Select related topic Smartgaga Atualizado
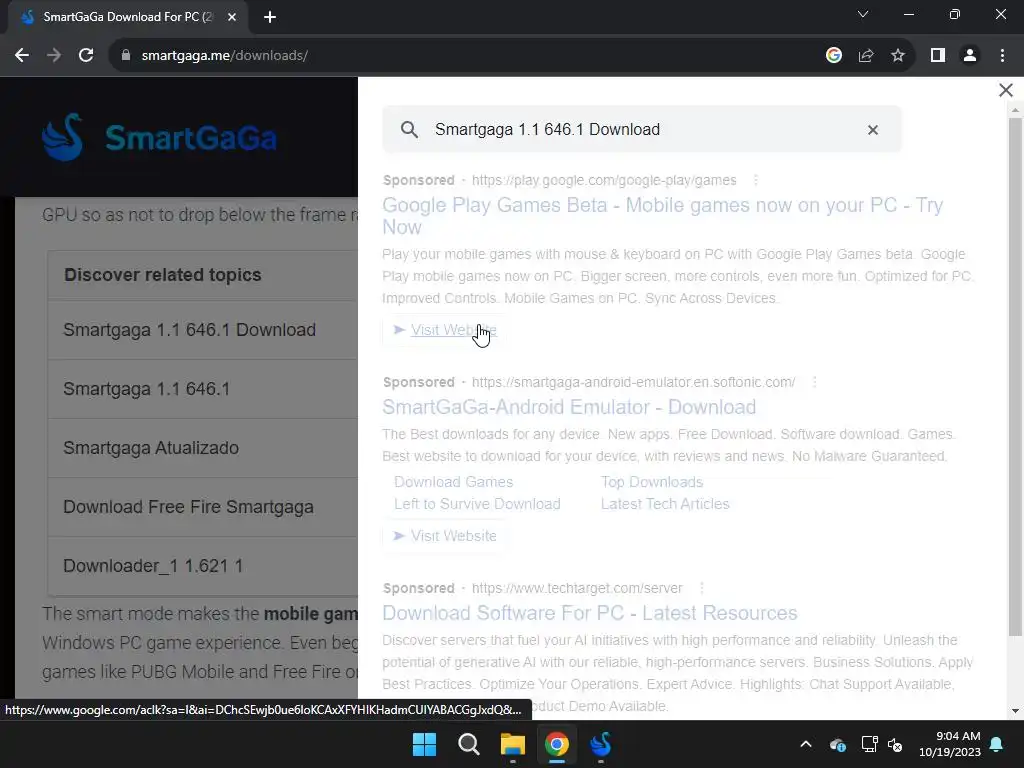The height and width of the screenshot is (768, 1024). (x=203, y=448)
